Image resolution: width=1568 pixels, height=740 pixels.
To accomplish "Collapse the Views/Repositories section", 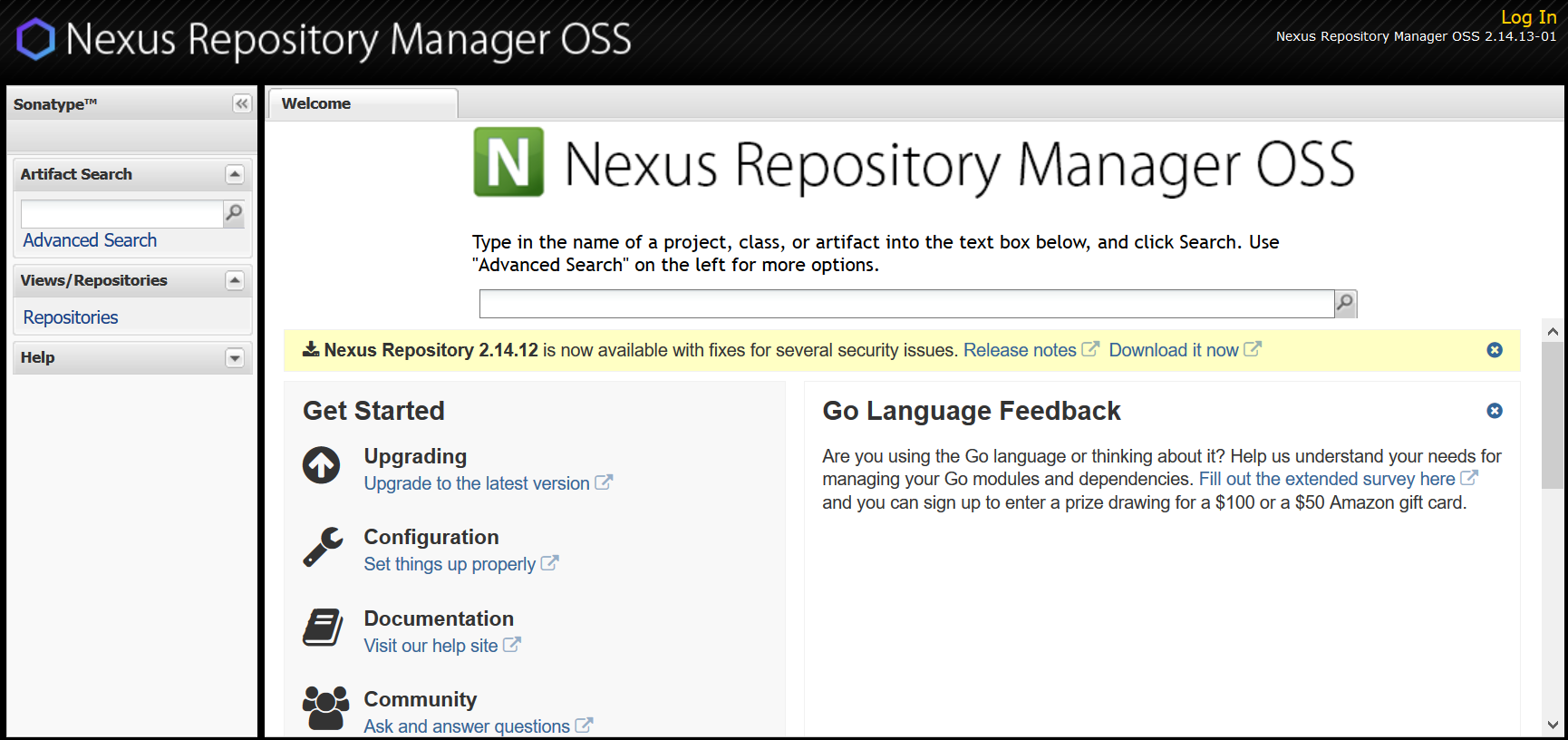I will click(x=235, y=280).
